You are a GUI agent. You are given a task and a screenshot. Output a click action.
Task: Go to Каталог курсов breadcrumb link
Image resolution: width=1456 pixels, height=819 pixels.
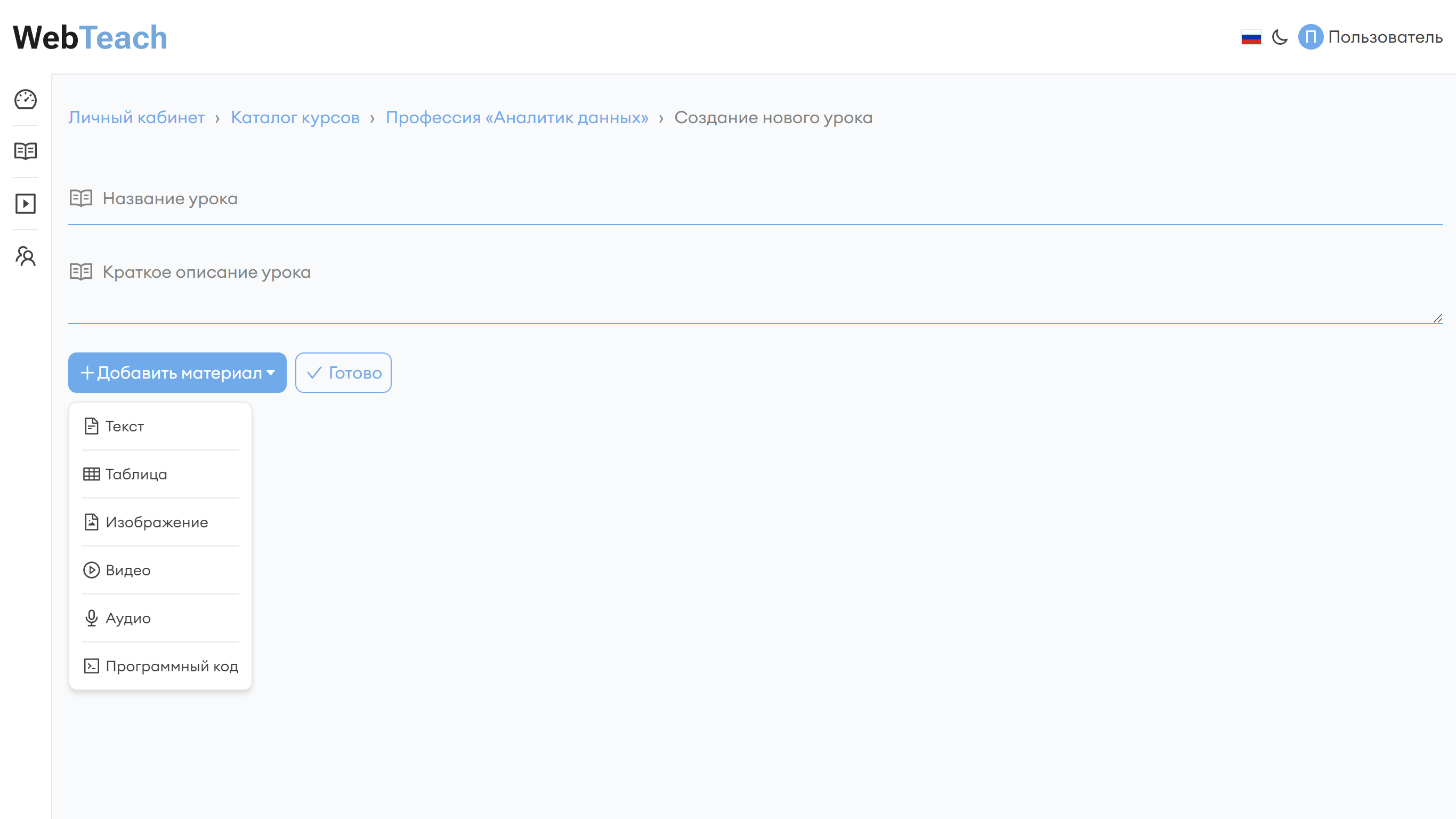(295, 118)
